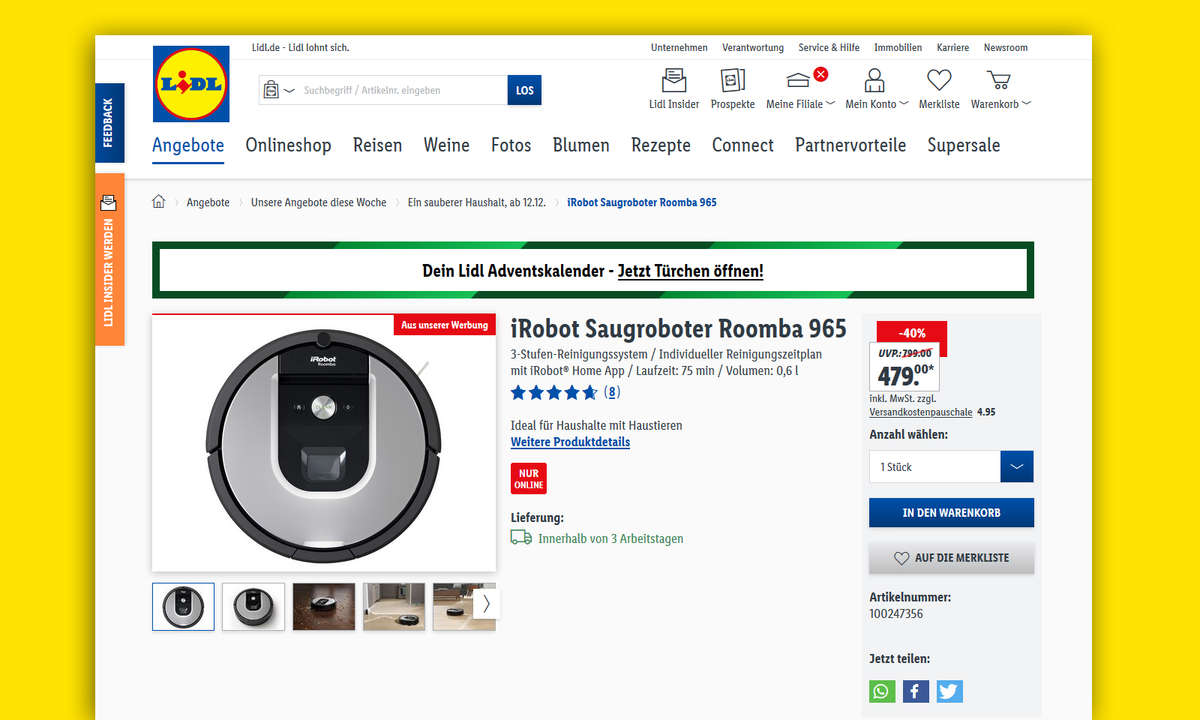Click Innerhalb von 3 Arbeitstagen text
Screen dimensions: 1200x720
611,538
